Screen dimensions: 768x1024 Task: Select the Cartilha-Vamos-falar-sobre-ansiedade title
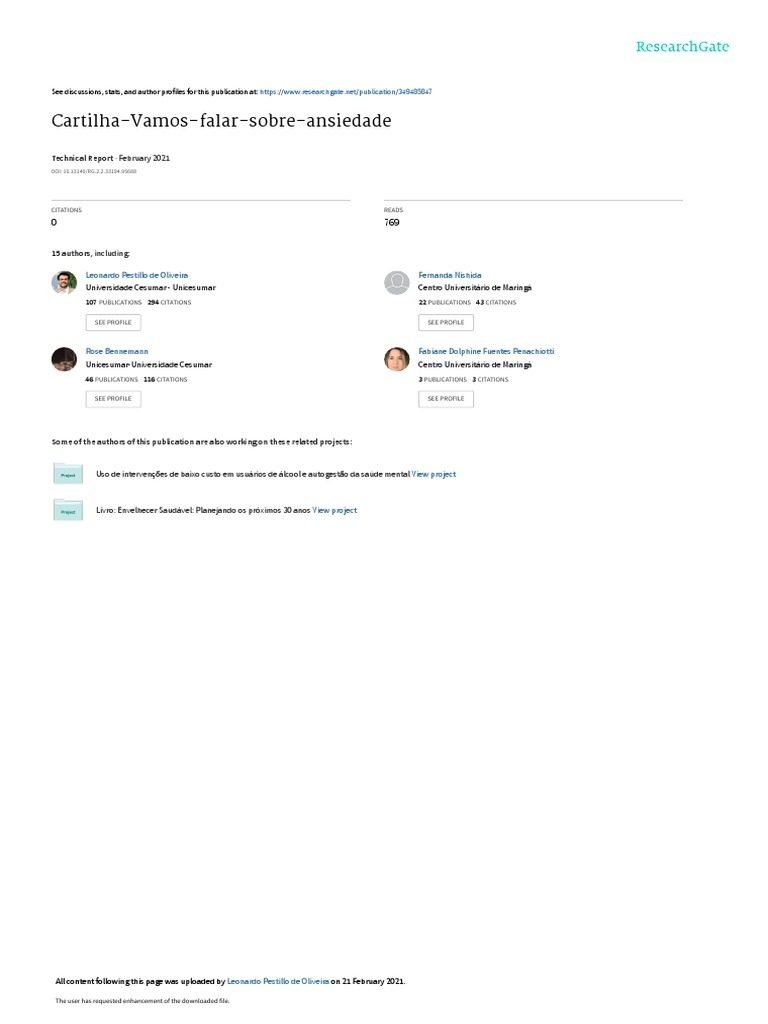pos(221,121)
